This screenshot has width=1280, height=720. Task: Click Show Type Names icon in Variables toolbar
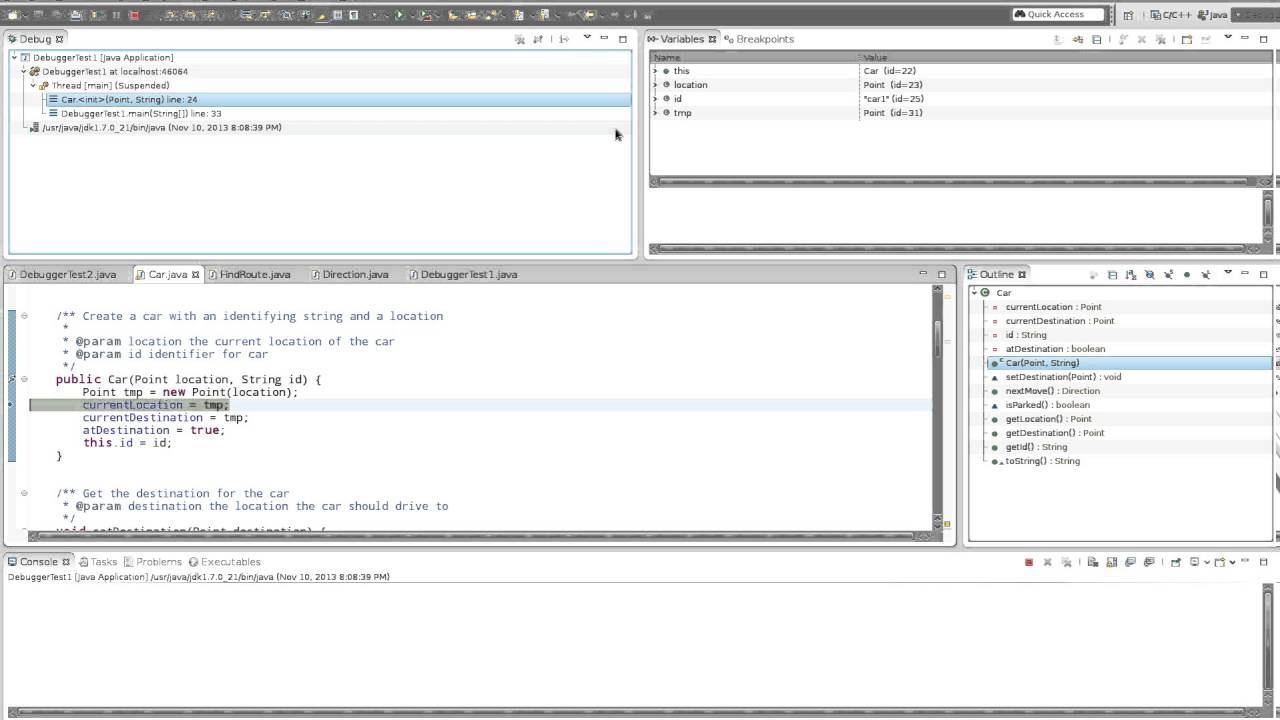(1059, 39)
